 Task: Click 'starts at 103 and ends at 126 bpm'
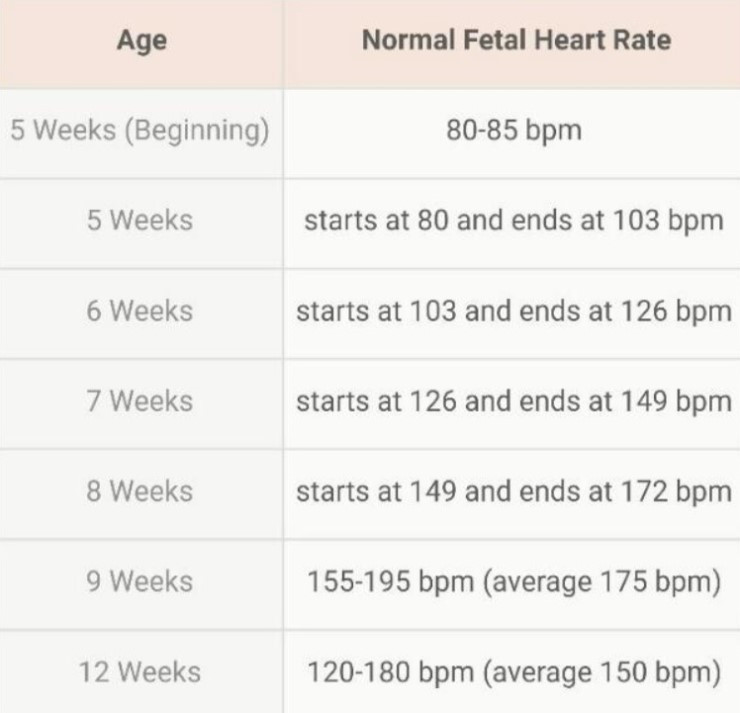(x=514, y=310)
